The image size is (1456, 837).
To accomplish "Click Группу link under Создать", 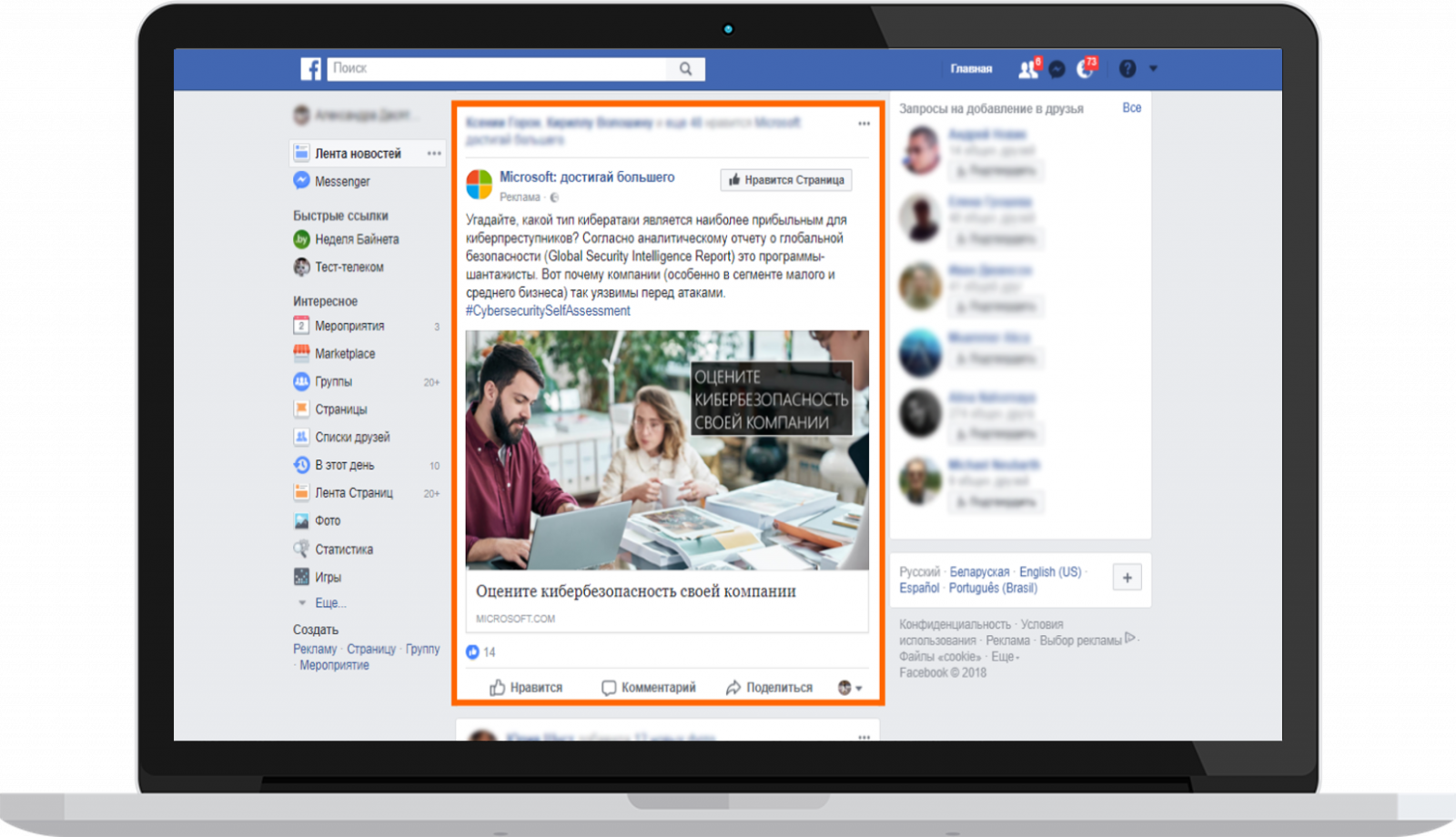I will (x=422, y=649).
